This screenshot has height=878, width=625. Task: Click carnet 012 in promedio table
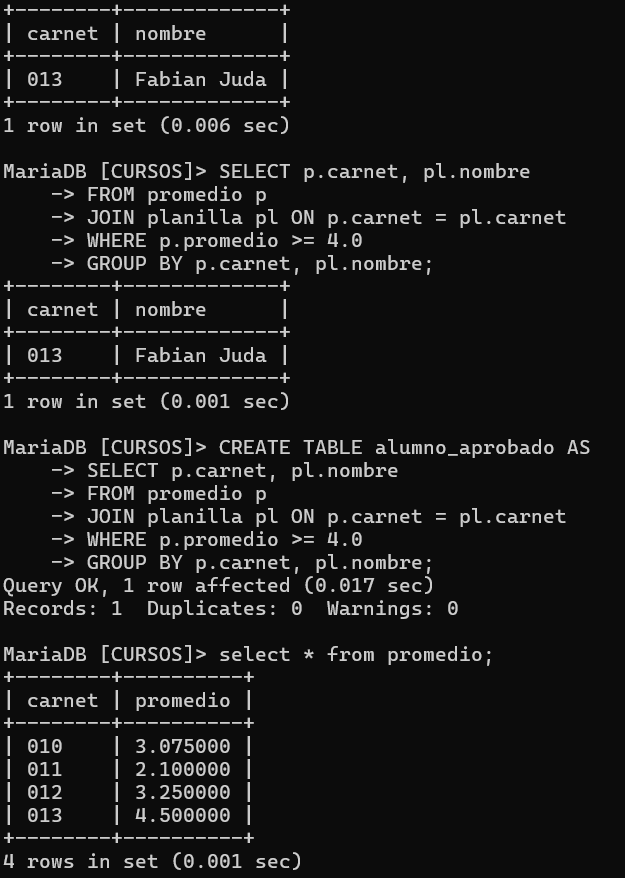pyautogui.click(x=44, y=792)
